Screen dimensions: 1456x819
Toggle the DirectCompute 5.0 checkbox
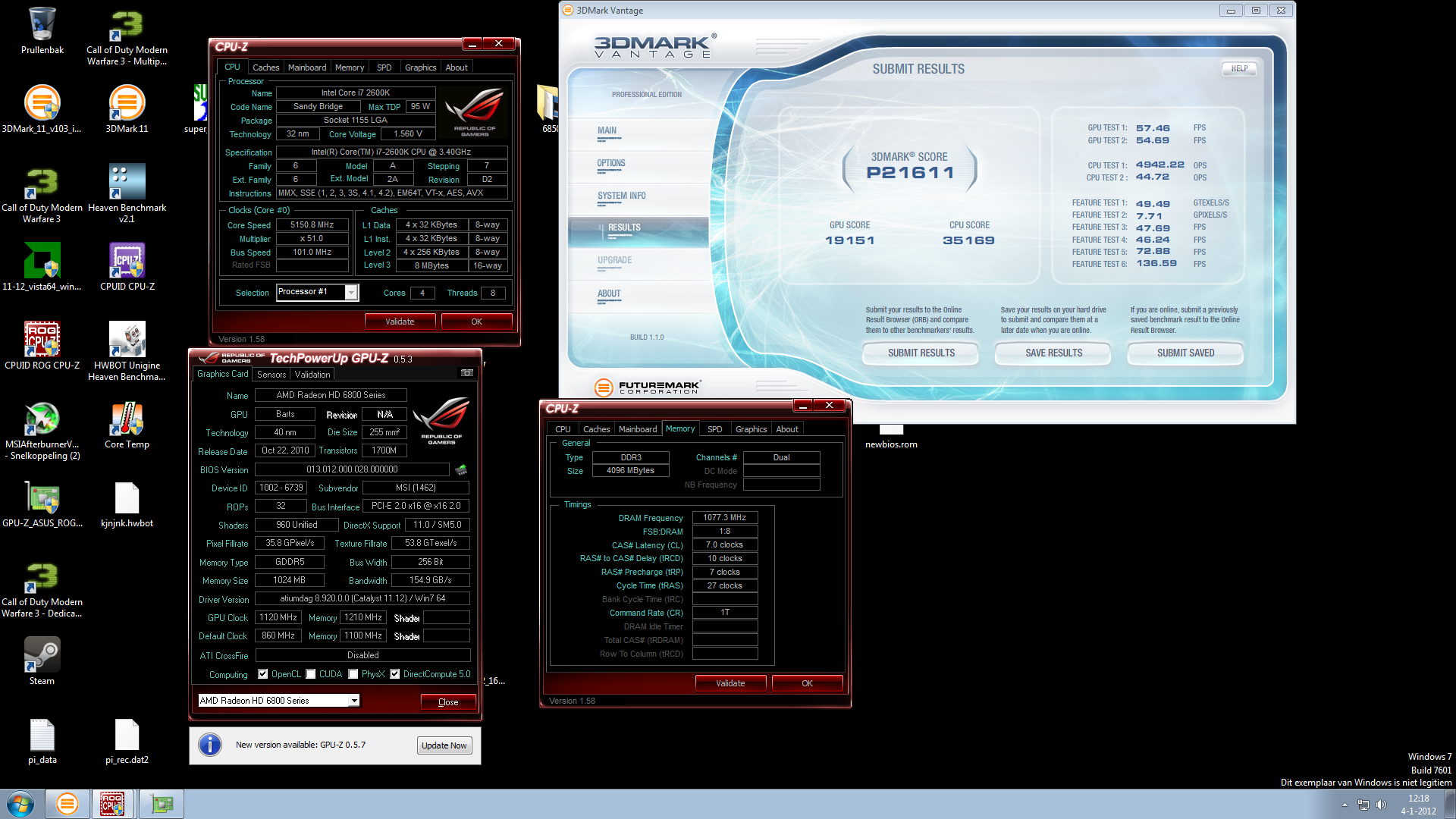395,674
